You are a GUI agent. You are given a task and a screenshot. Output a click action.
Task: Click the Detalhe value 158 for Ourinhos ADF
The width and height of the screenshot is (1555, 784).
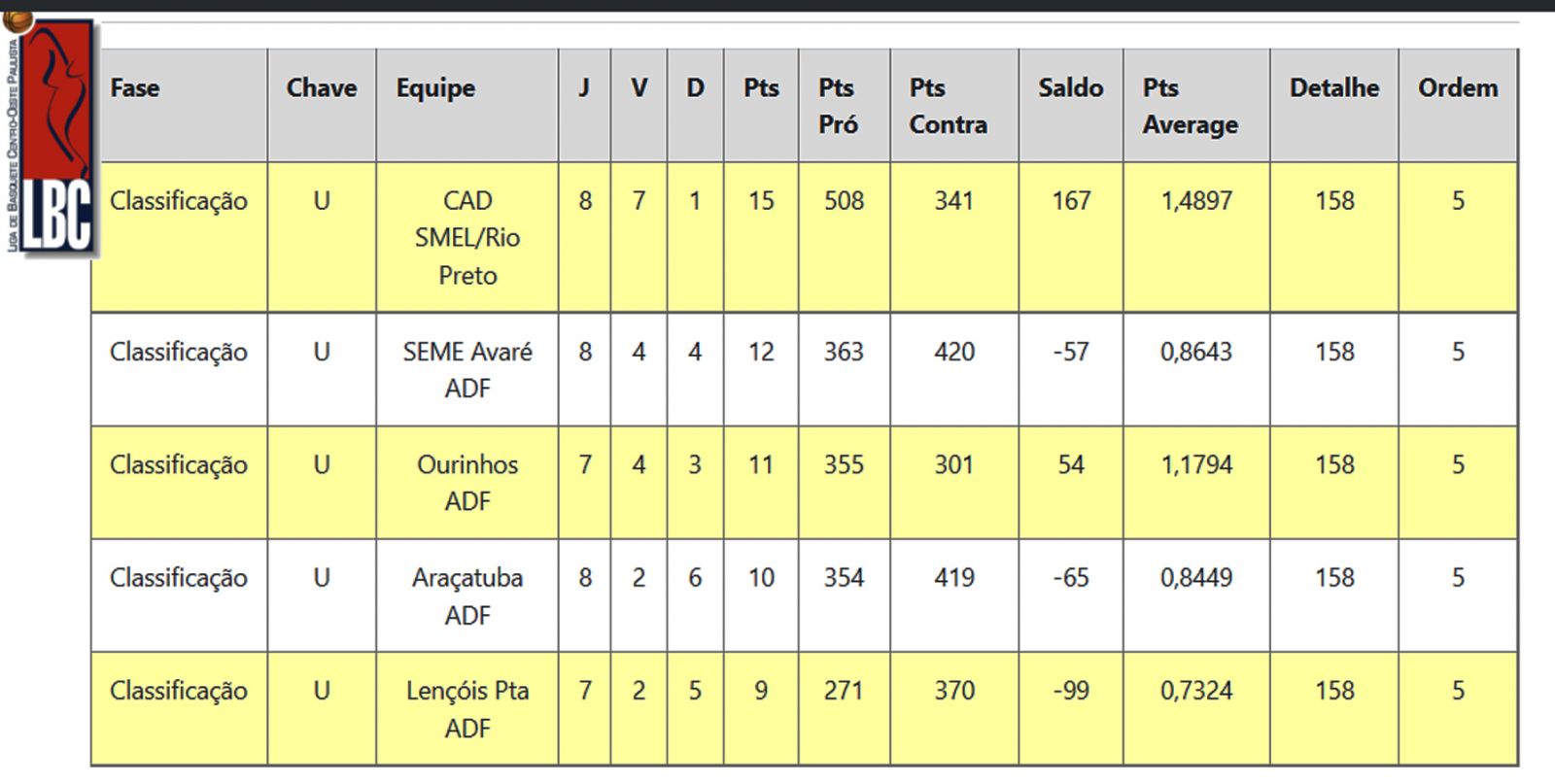pos(1334,464)
